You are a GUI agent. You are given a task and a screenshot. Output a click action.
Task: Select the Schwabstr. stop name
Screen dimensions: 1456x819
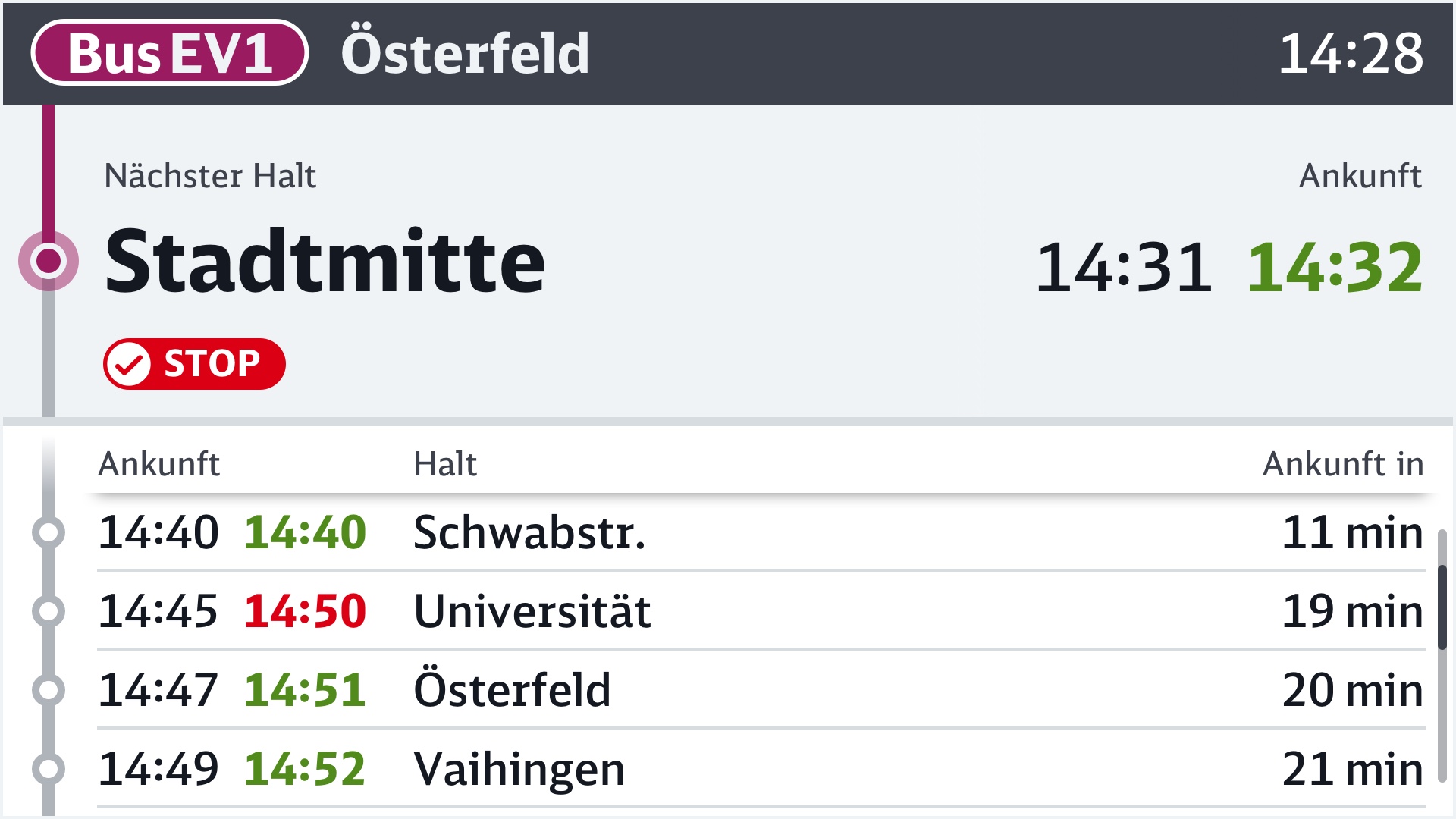point(529,532)
